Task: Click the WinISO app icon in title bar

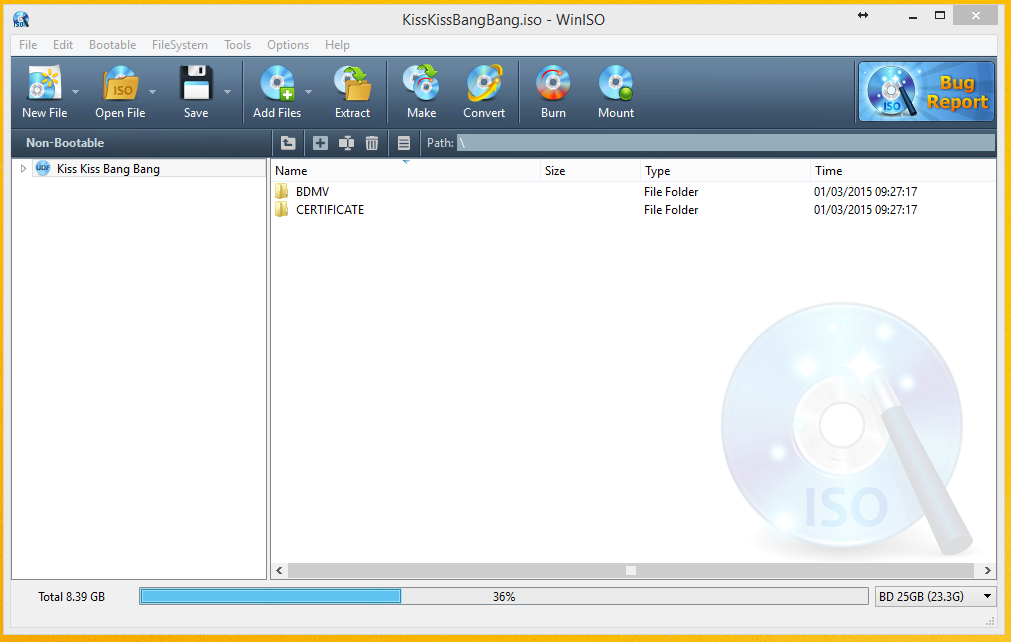Action: [x=21, y=19]
